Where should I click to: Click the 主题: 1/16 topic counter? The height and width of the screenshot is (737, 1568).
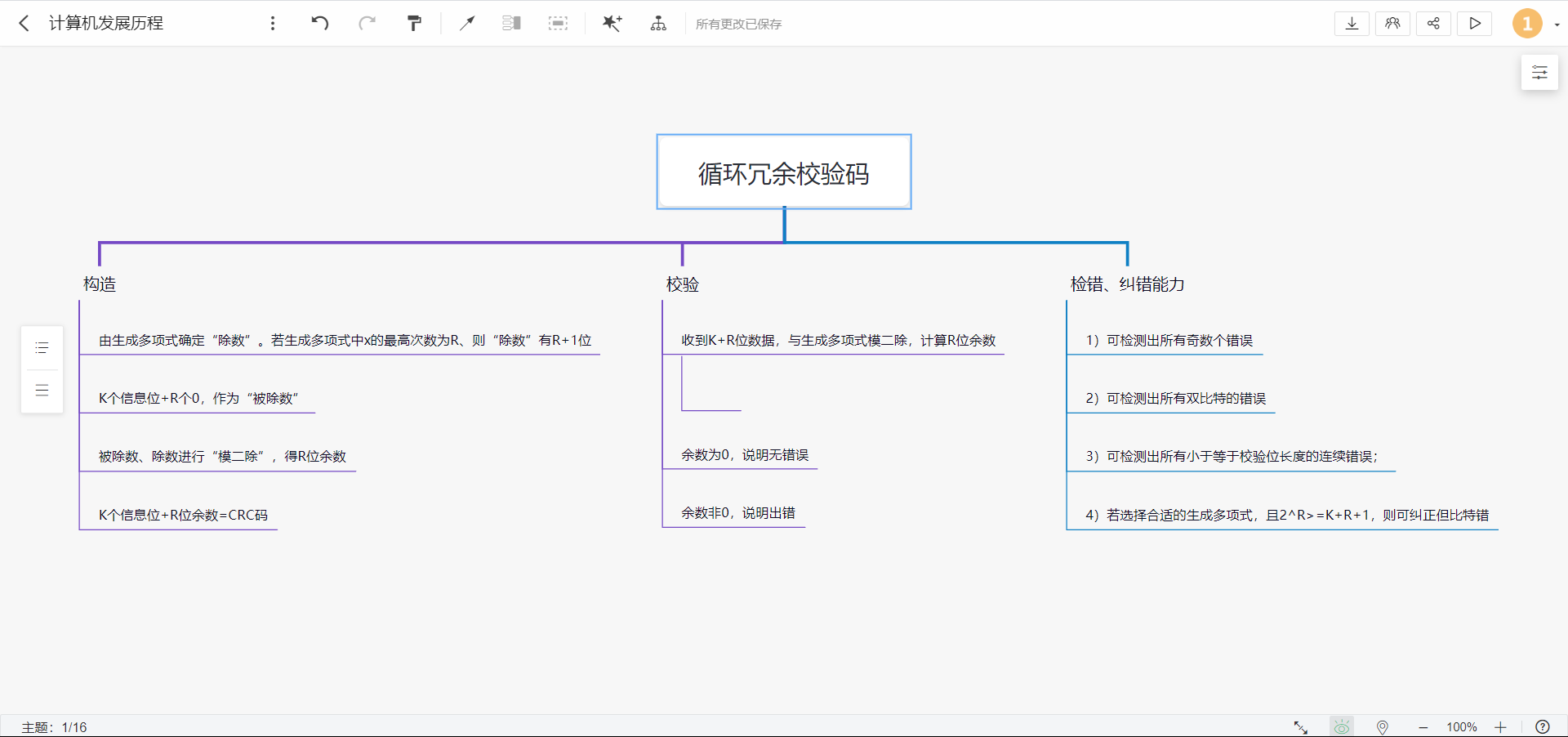tap(54, 727)
